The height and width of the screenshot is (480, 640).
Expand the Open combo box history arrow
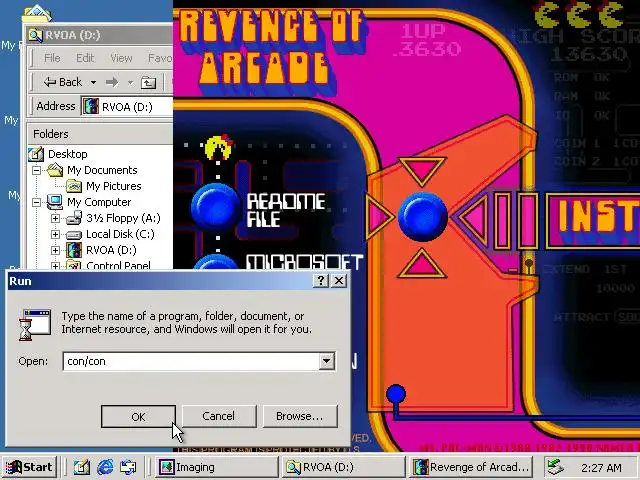coord(327,361)
